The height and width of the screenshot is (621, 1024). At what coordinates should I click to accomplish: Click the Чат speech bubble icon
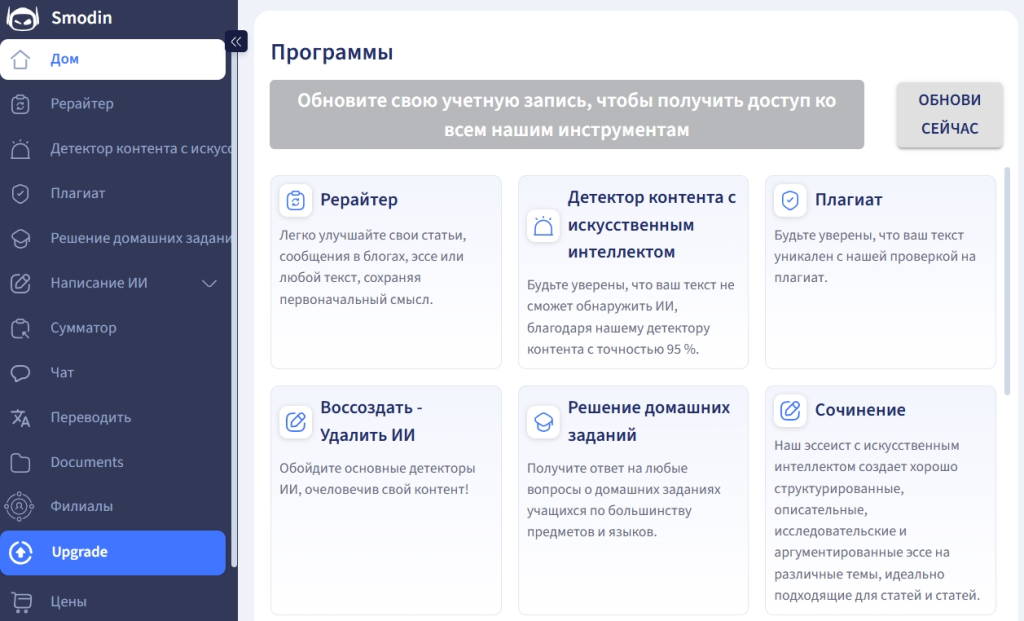pos(20,373)
